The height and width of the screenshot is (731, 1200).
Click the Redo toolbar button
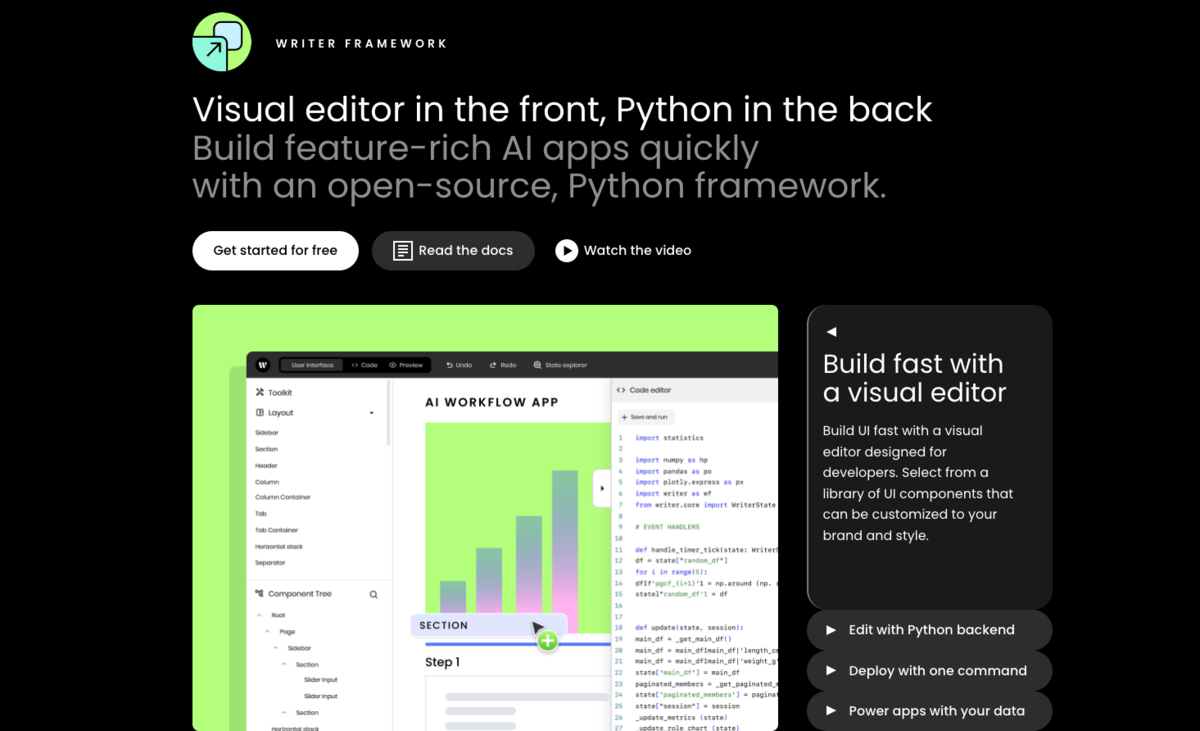click(x=503, y=365)
